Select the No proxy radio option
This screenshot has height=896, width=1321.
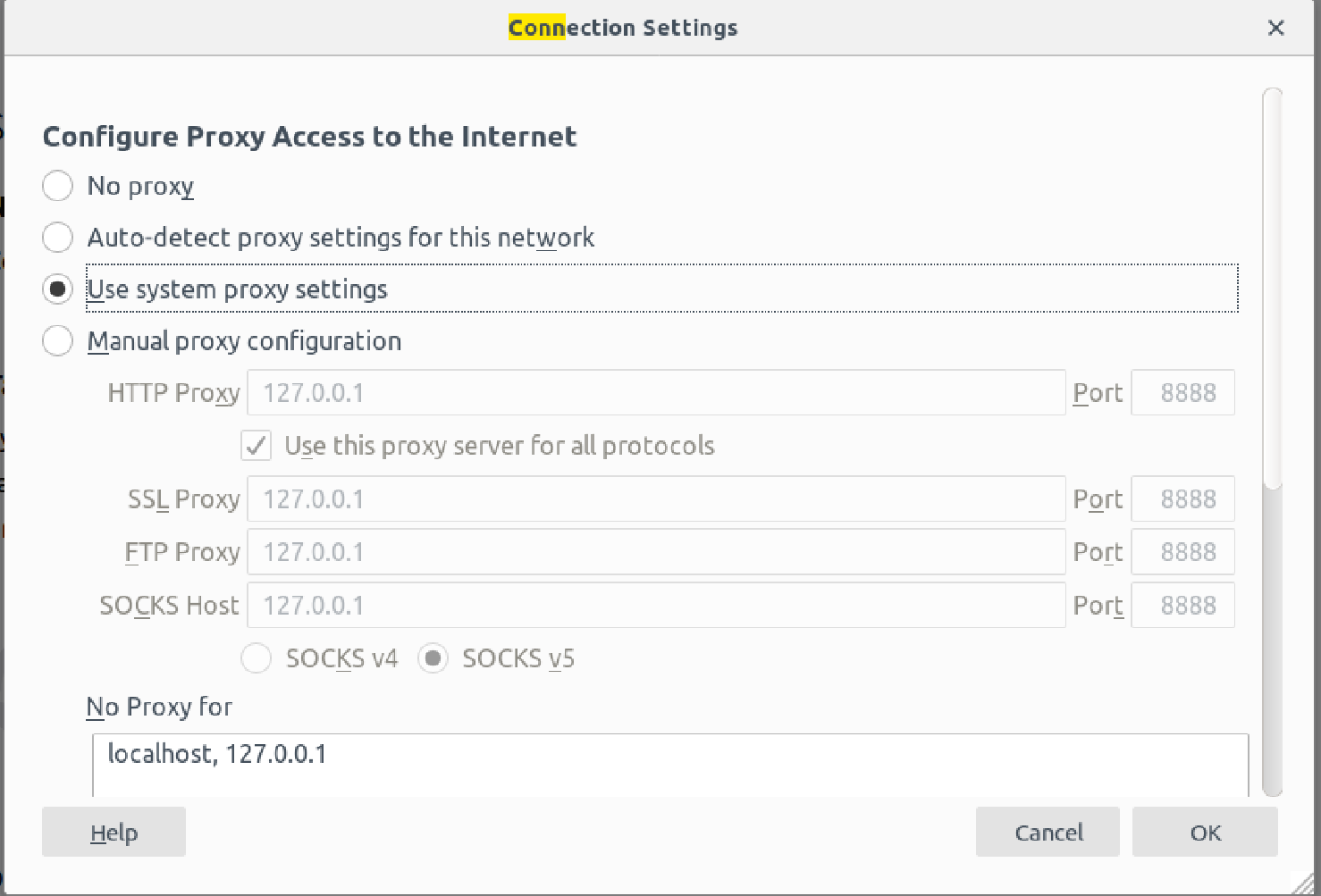coord(58,186)
